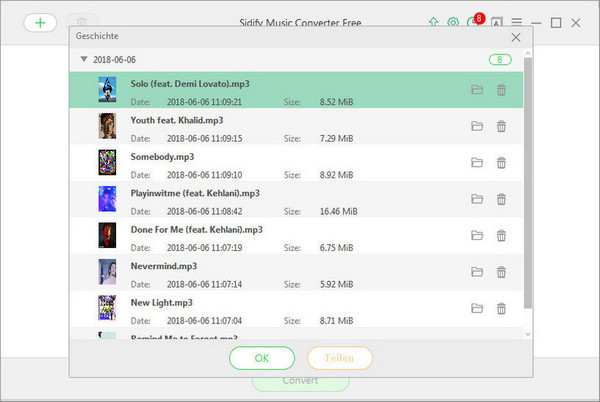
Task: Click file name Solo (feat. Demi Lovato).mp3
Action: pos(190,84)
